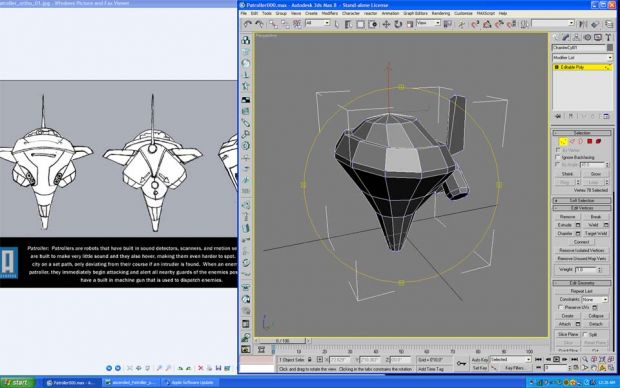Open the Utilities hammer panel tab
The width and height of the screenshot is (620, 388).
(608, 38)
